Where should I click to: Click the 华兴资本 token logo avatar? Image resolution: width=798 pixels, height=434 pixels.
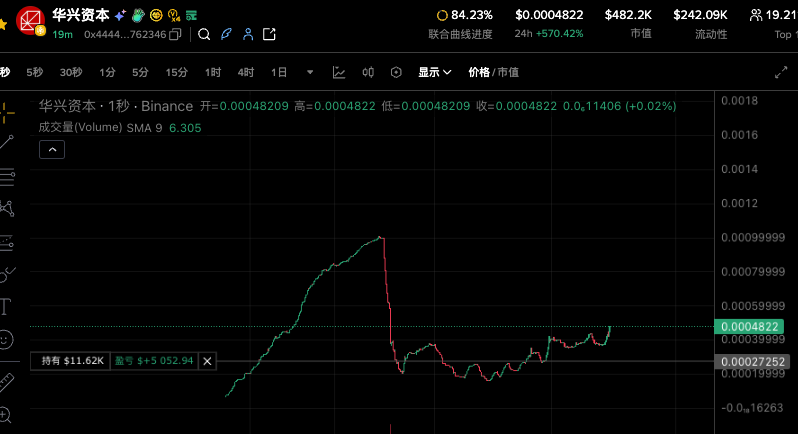[30, 21]
